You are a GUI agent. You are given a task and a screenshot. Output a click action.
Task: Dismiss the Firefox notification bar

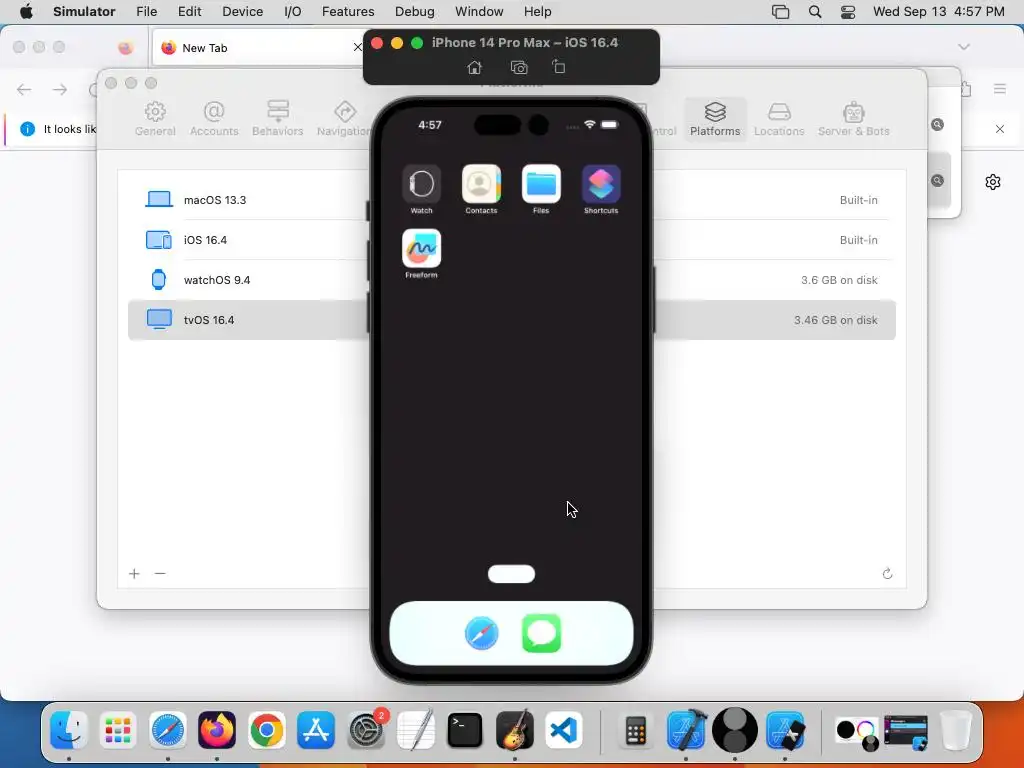tap(1000, 129)
